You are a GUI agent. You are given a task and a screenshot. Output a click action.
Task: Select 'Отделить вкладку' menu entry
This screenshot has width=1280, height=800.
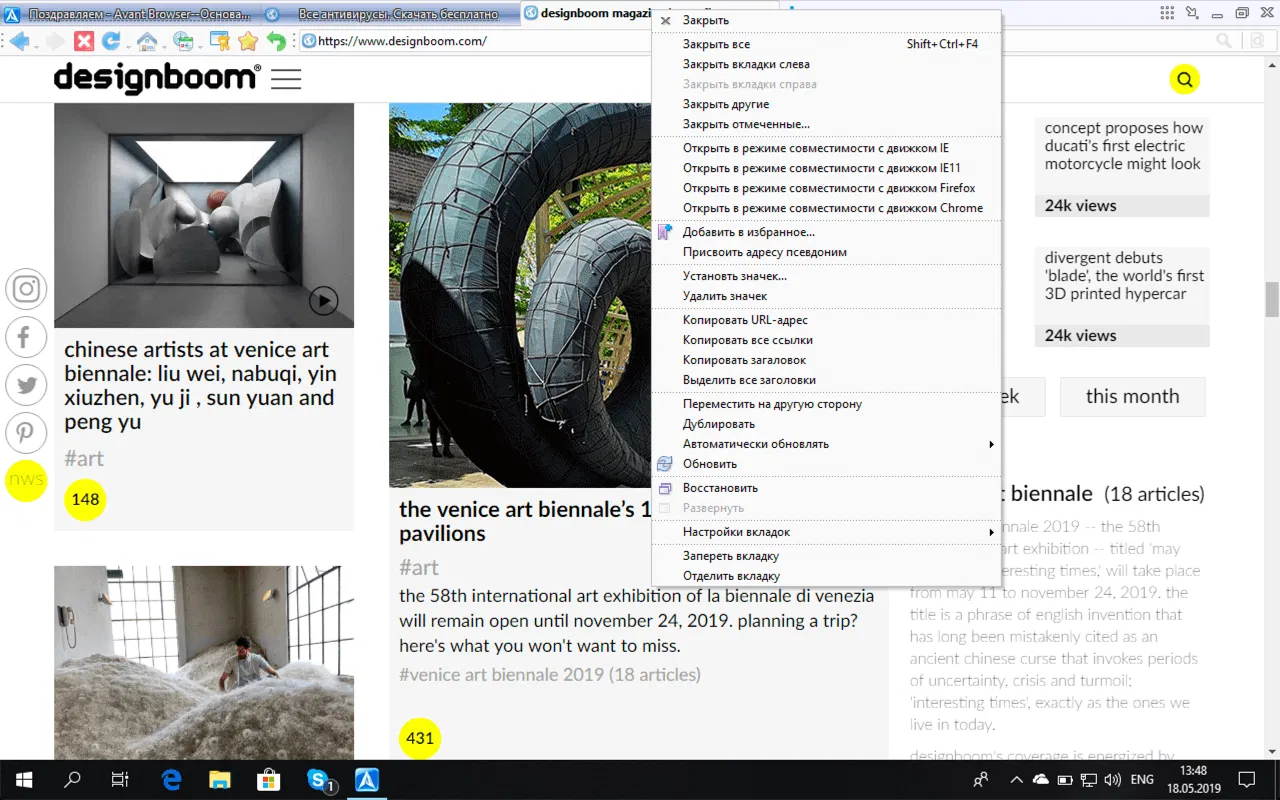pyautogui.click(x=826, y=576)
